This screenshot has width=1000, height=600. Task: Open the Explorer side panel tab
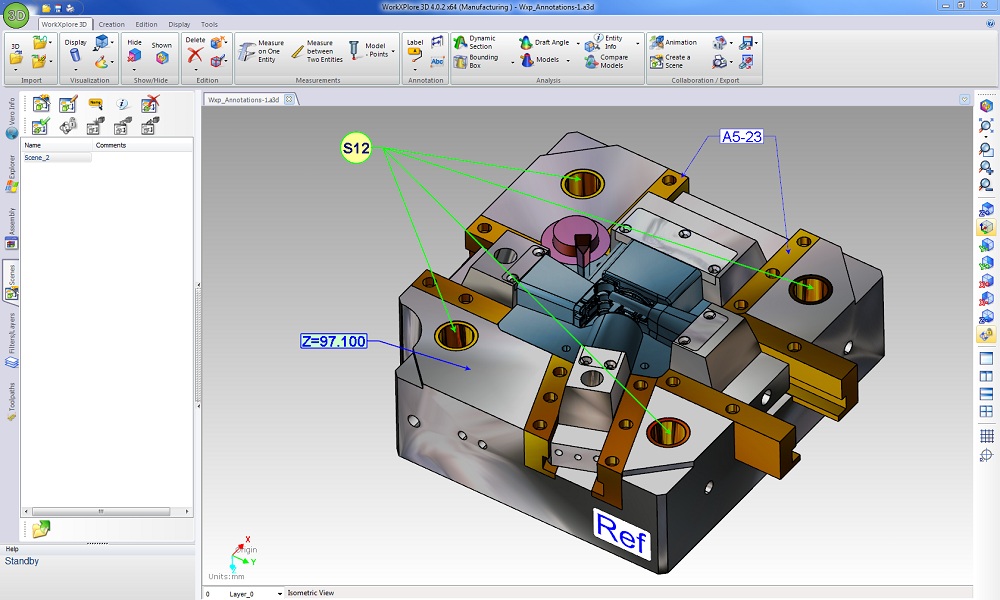coord(11,172)
